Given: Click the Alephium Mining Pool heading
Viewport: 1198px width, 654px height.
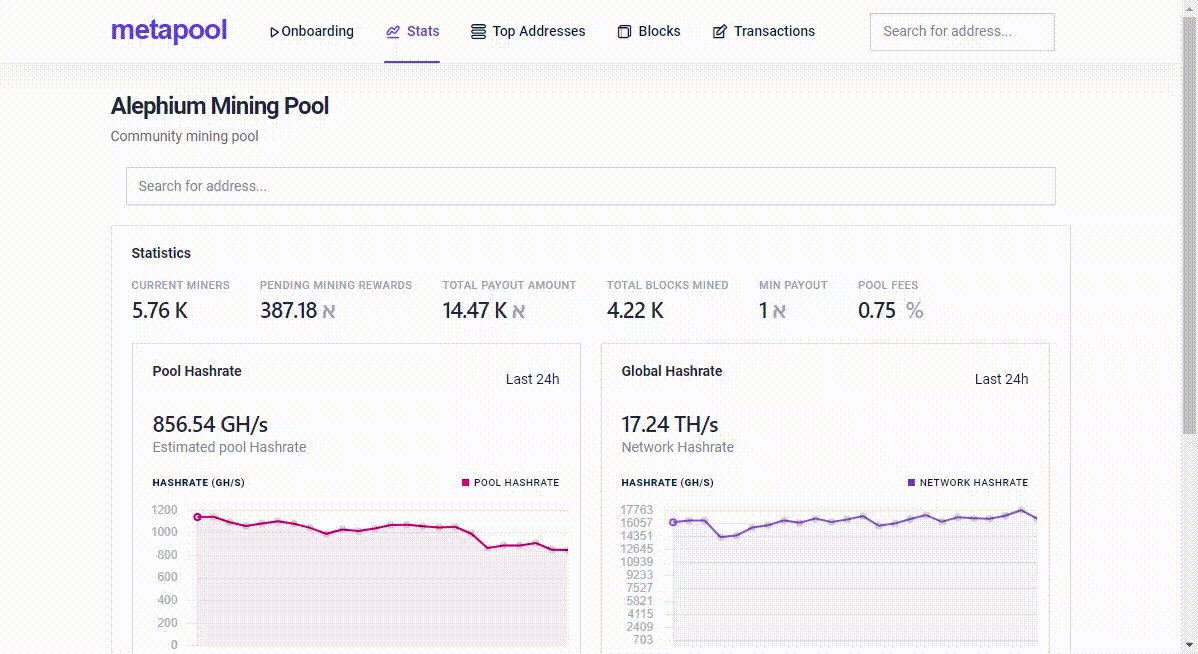Looking at the screenshot, I should coord(220,106).
